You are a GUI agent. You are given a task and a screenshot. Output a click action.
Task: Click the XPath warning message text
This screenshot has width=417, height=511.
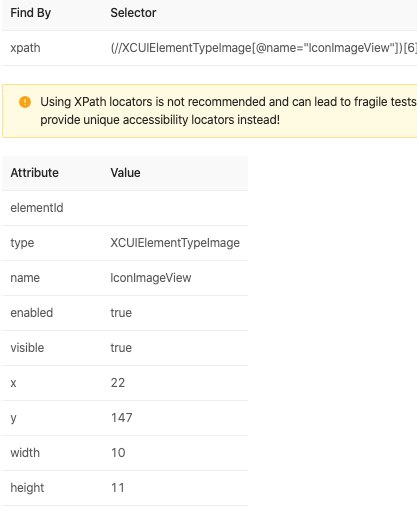(228, 111)
